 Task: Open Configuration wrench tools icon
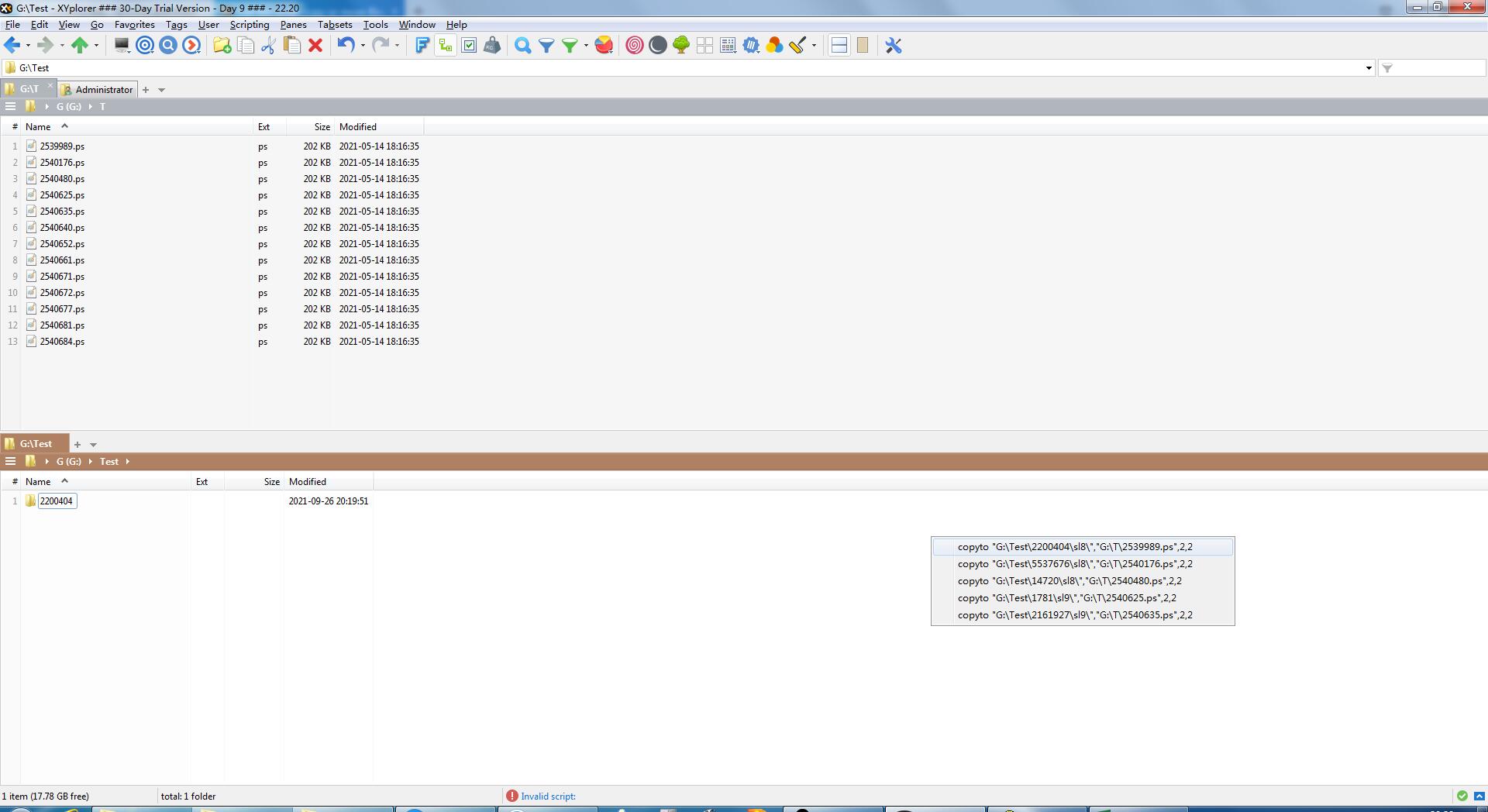click(x=894, y=46)
